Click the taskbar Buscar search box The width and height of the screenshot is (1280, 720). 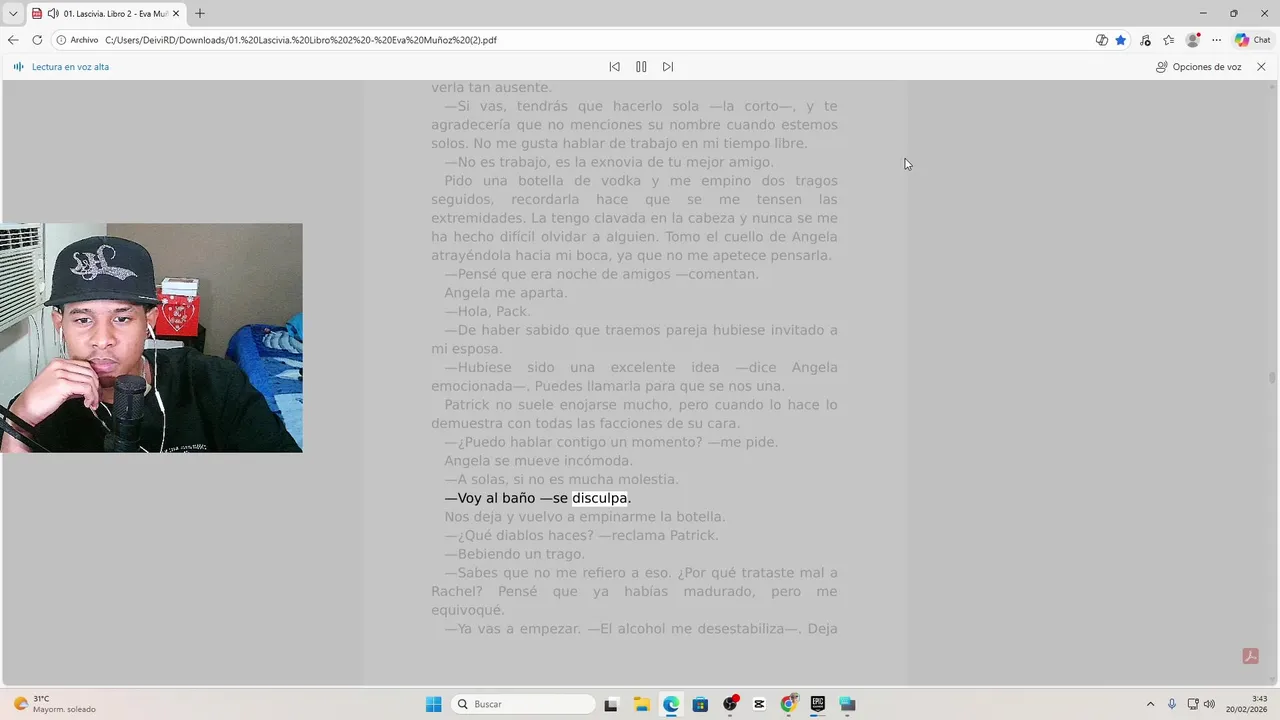(x=524, y=704)
